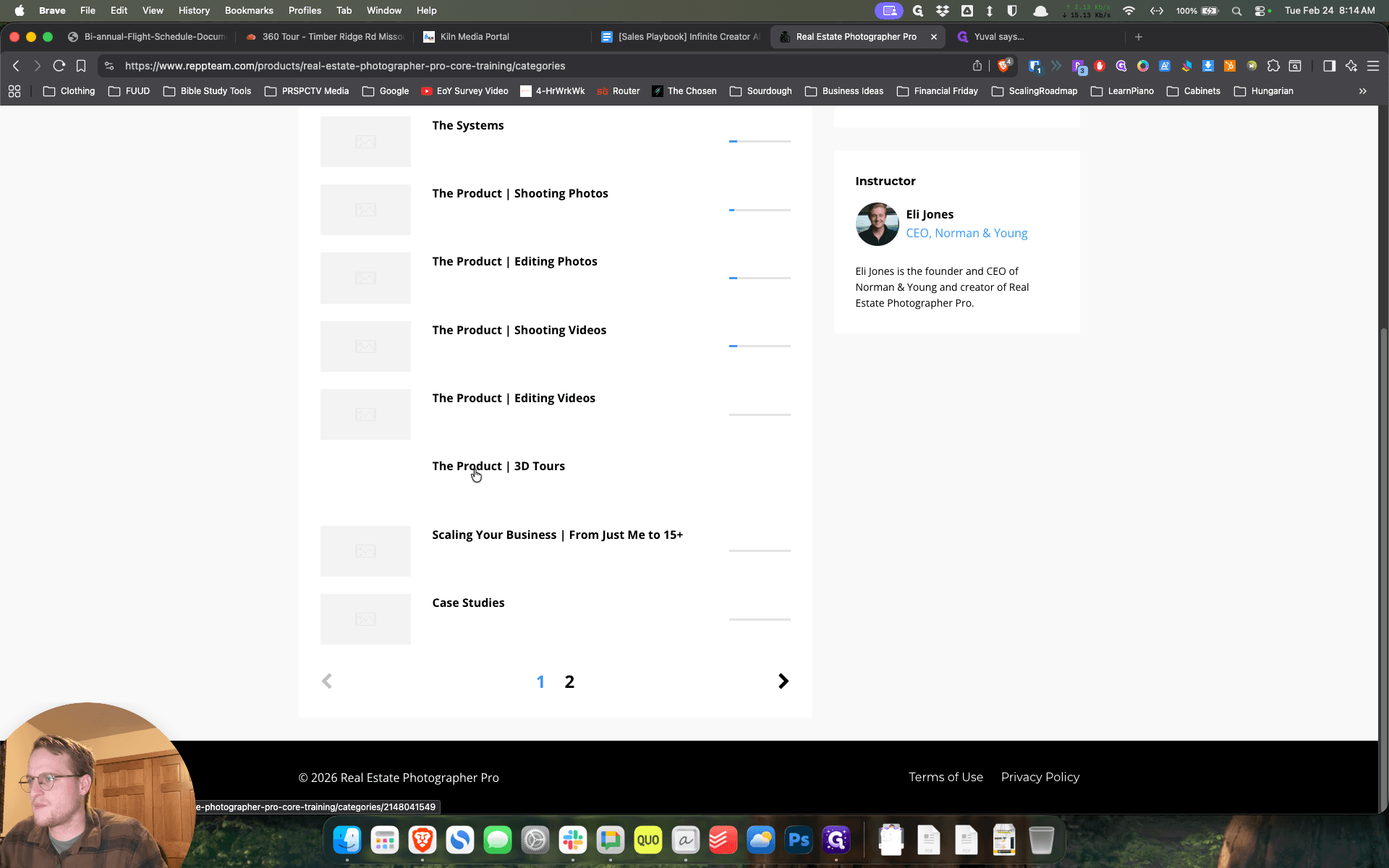Open the browser hamburger menu

1372,66
